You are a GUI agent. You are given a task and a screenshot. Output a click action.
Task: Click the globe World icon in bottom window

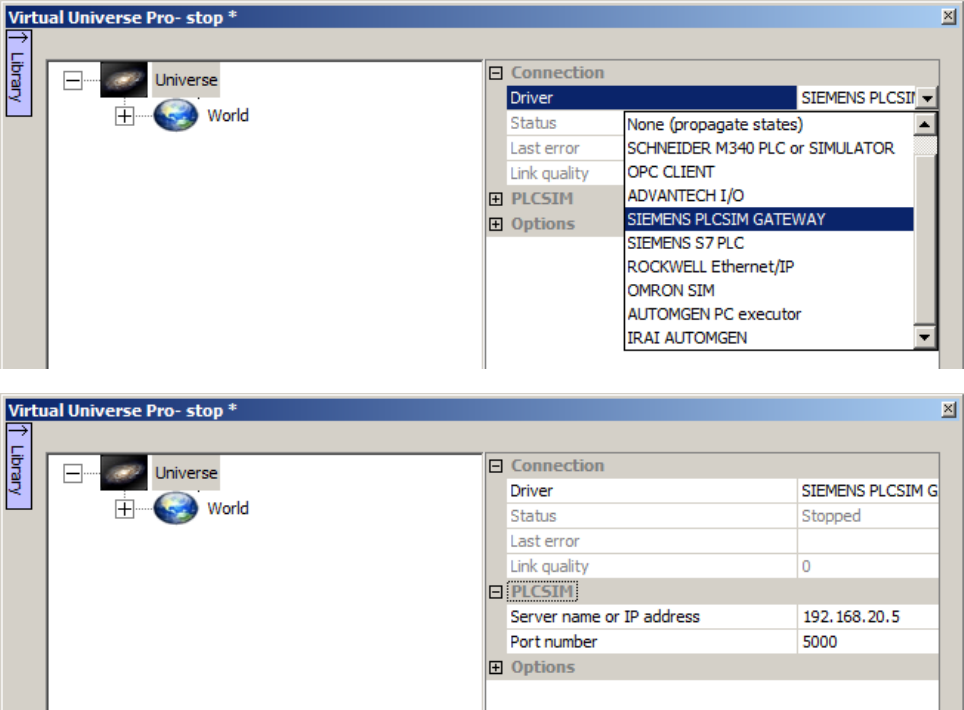click(176, 508)
